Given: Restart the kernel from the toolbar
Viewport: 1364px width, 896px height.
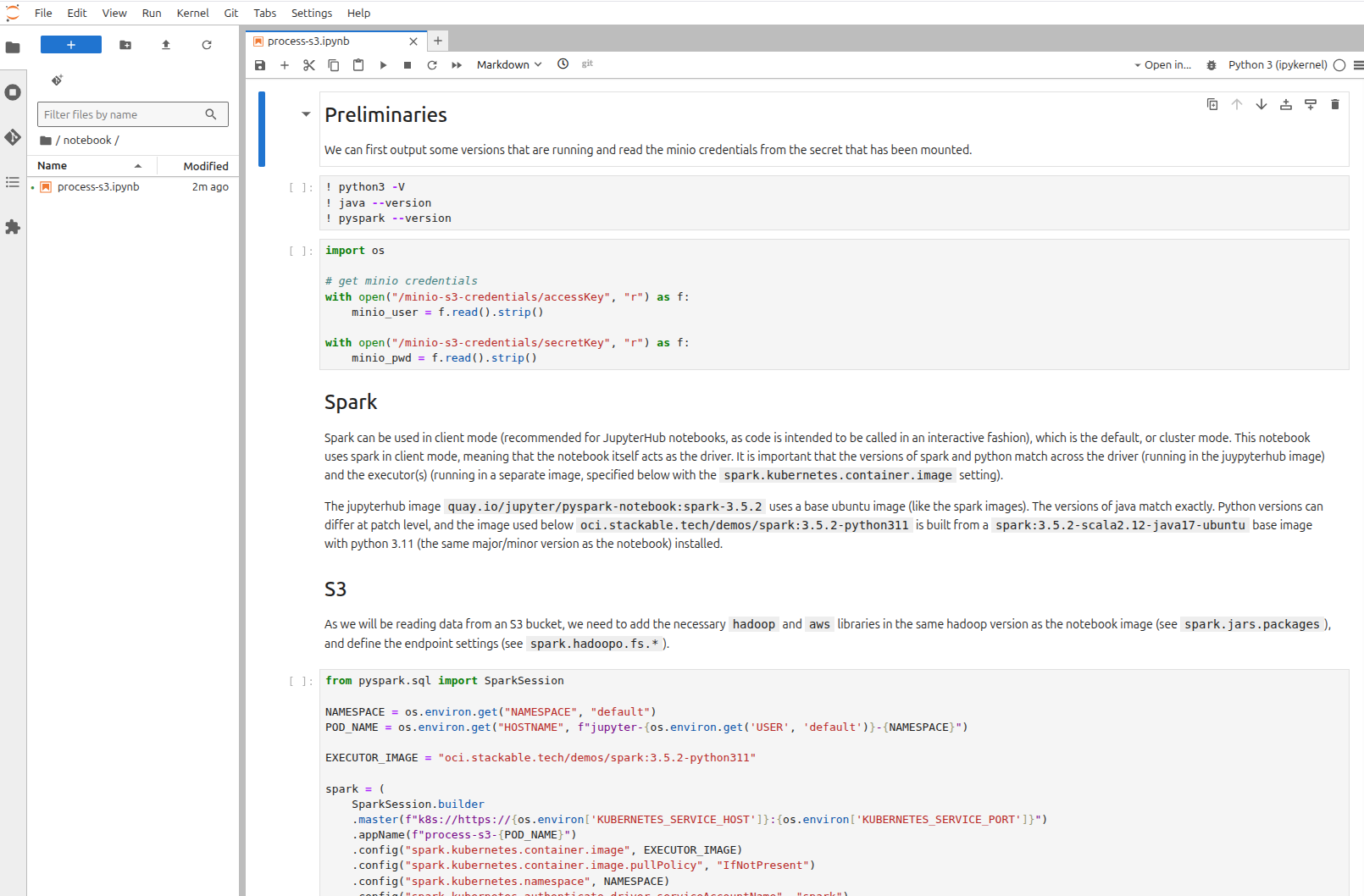Looking at the screenshot, I should click(x=432, y=65).
